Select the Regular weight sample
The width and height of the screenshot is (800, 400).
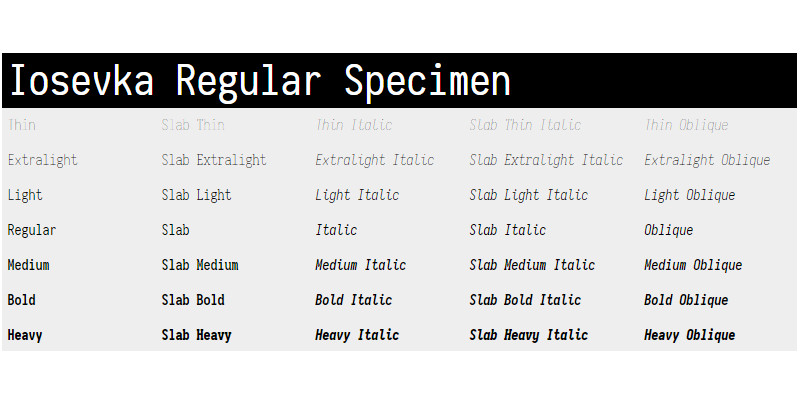point(32,230)
